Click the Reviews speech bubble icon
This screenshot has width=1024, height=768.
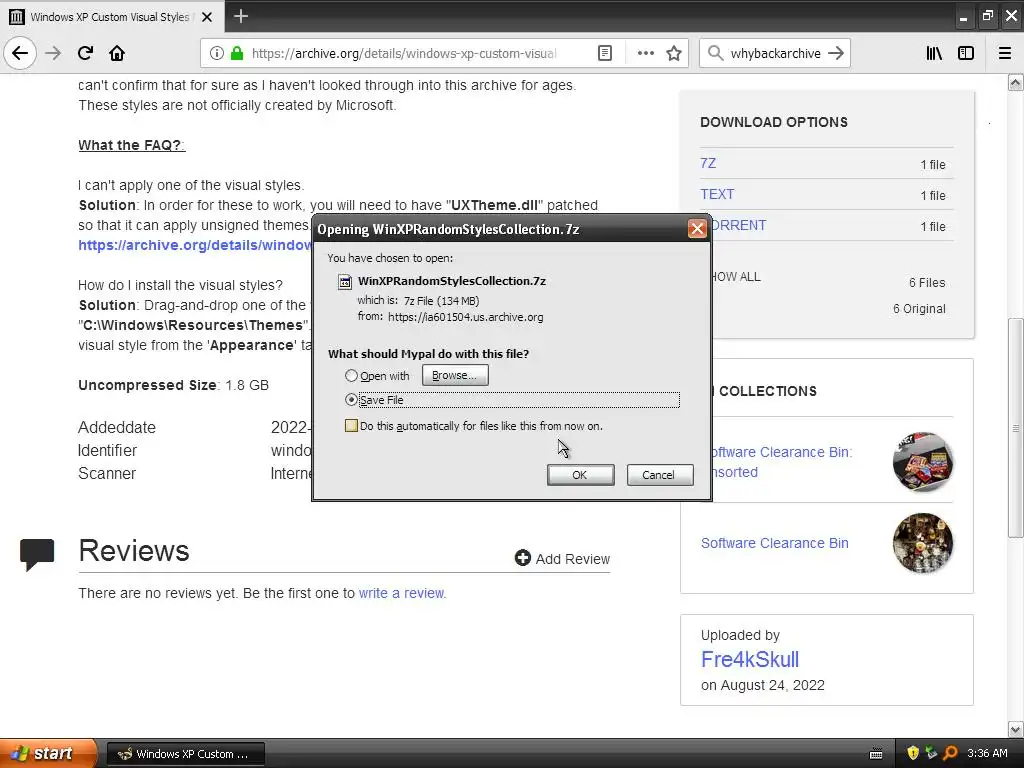[37, 554]
